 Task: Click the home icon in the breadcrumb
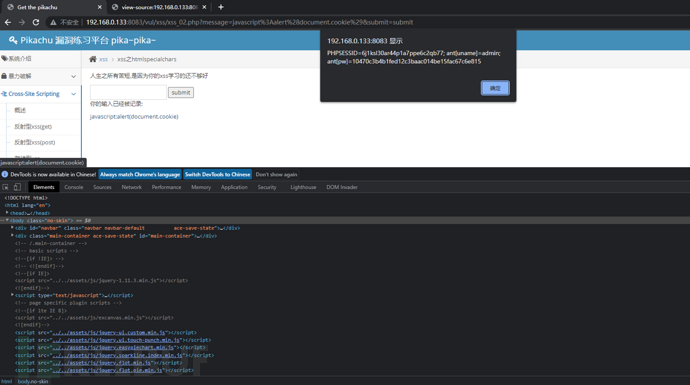92,59
